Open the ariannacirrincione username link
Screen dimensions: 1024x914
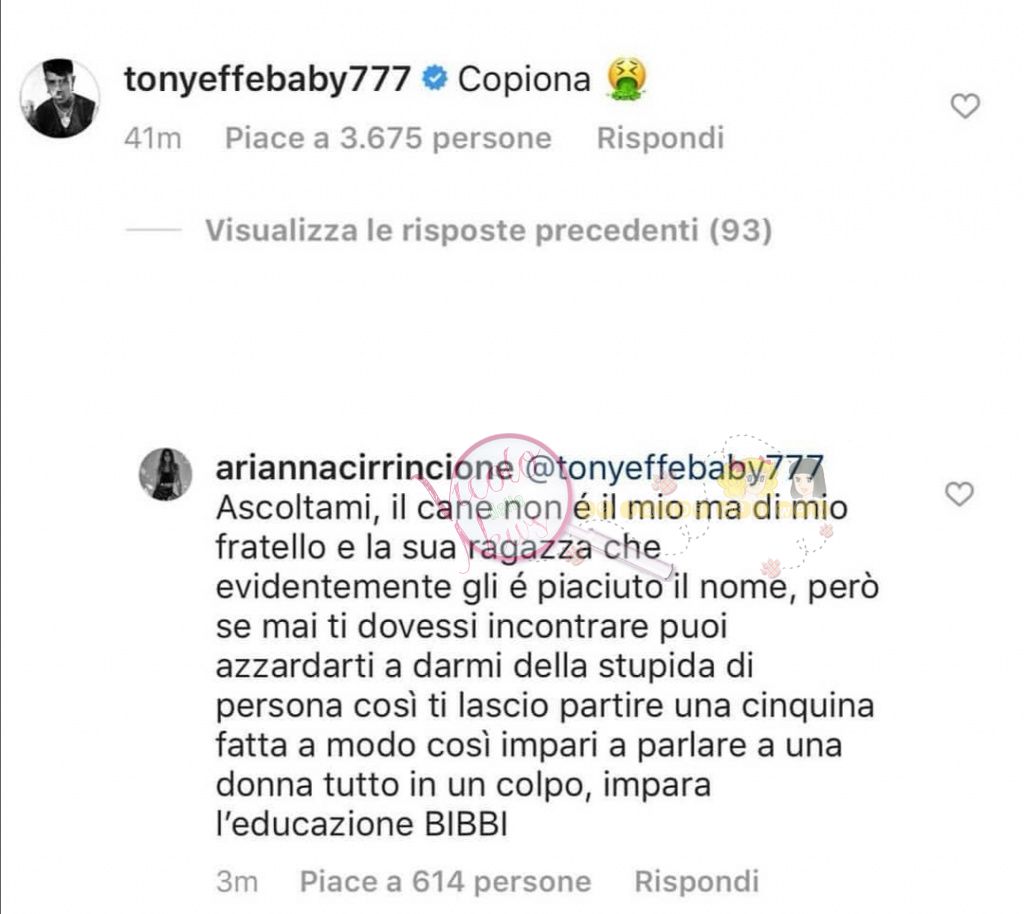[364, 468]
